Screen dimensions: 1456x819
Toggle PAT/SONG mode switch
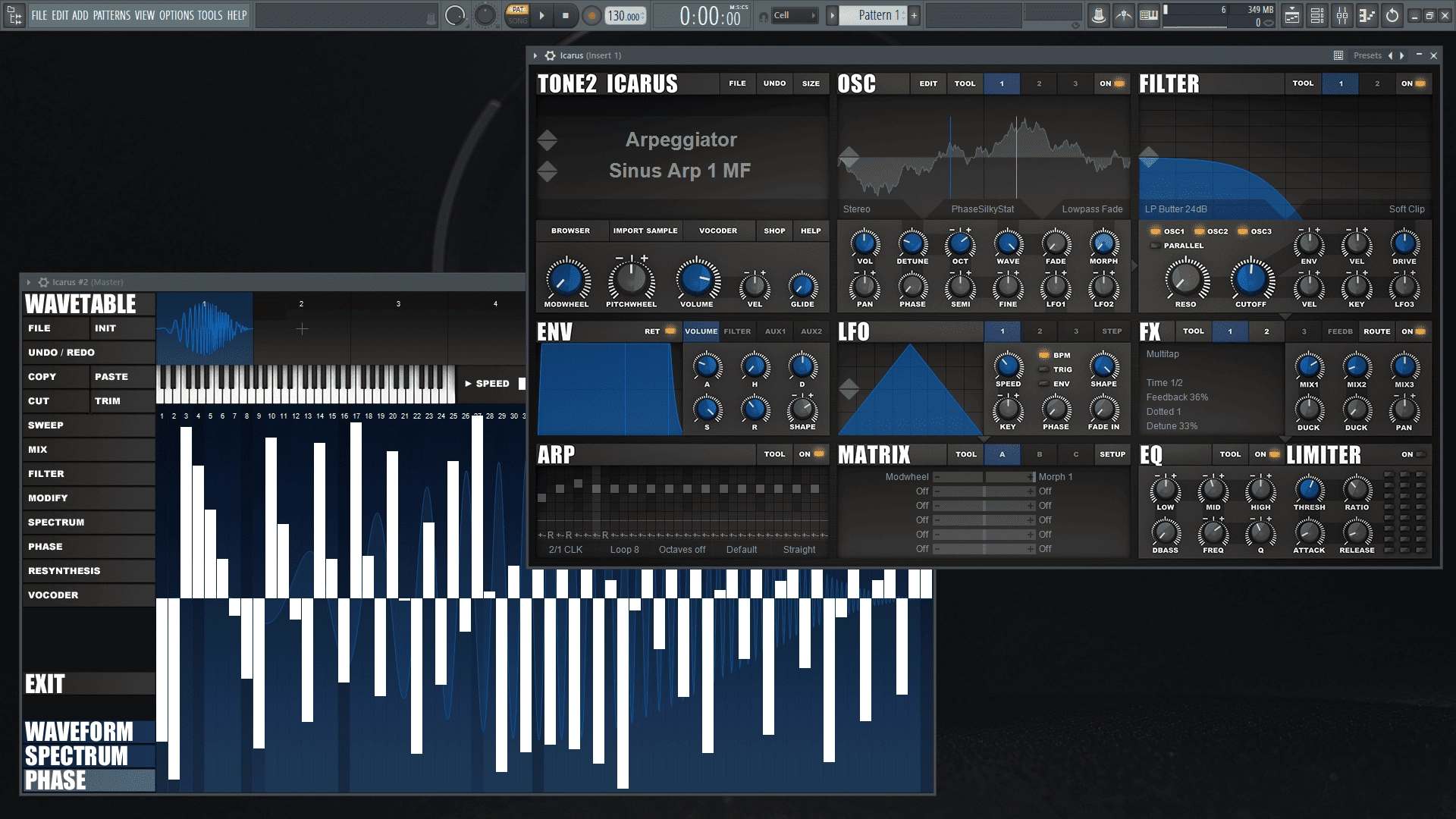tap(518, 15)
